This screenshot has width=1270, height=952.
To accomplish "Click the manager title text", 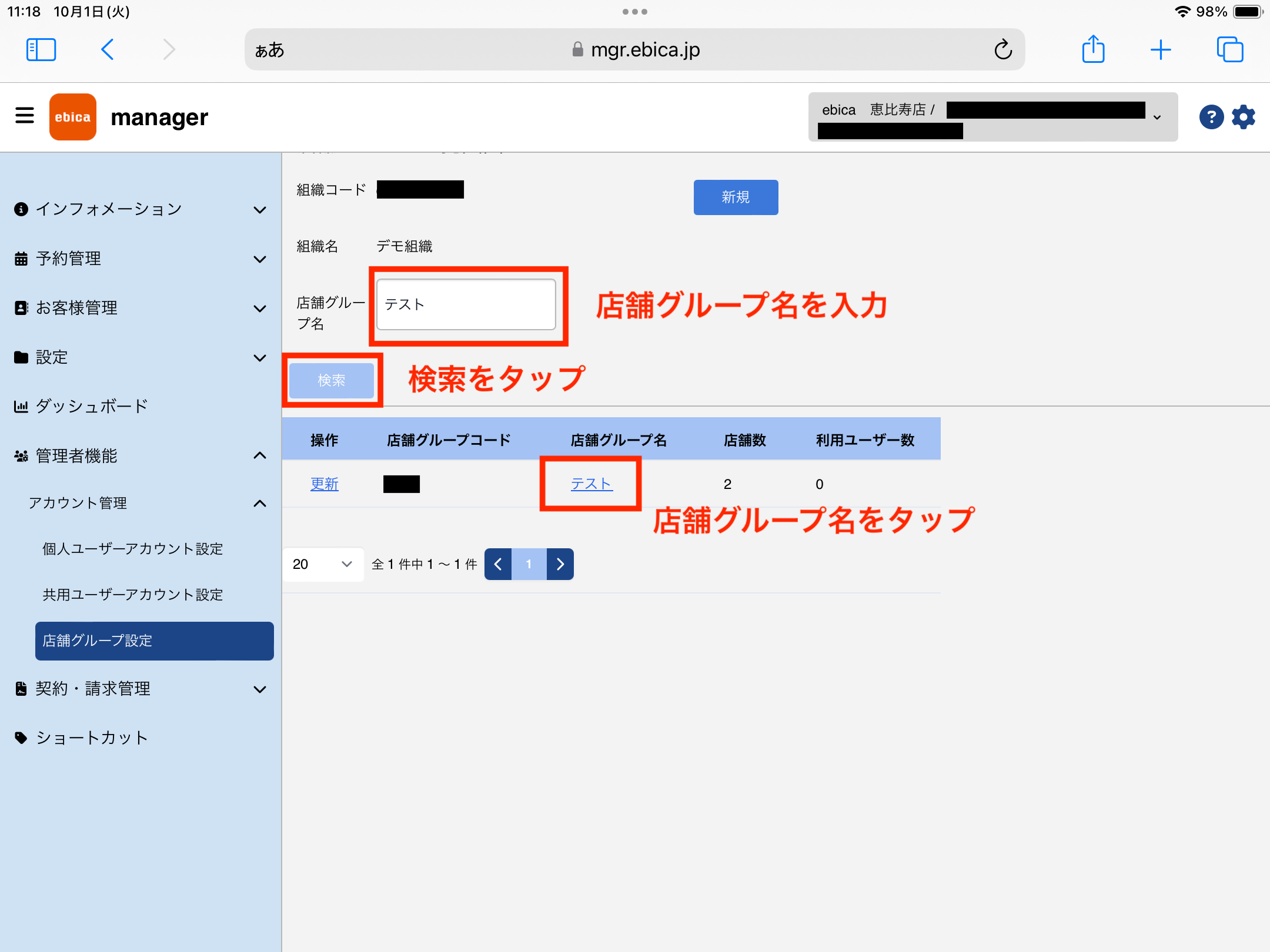I will pos(159,118).
